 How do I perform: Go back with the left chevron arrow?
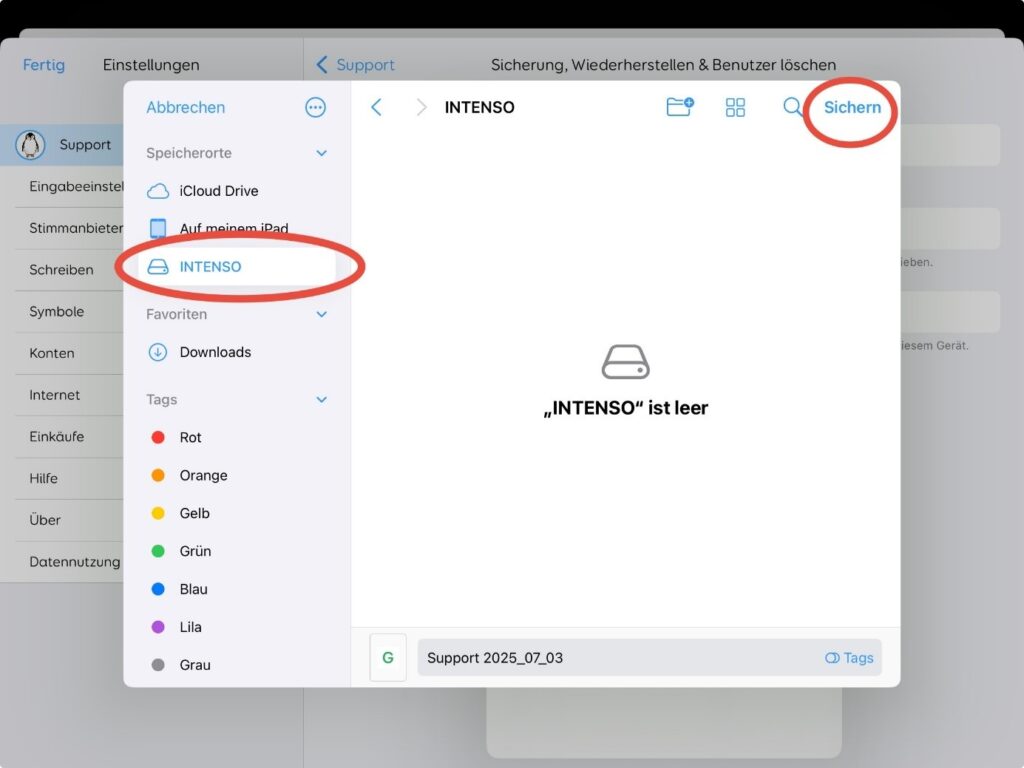(376, 107)
